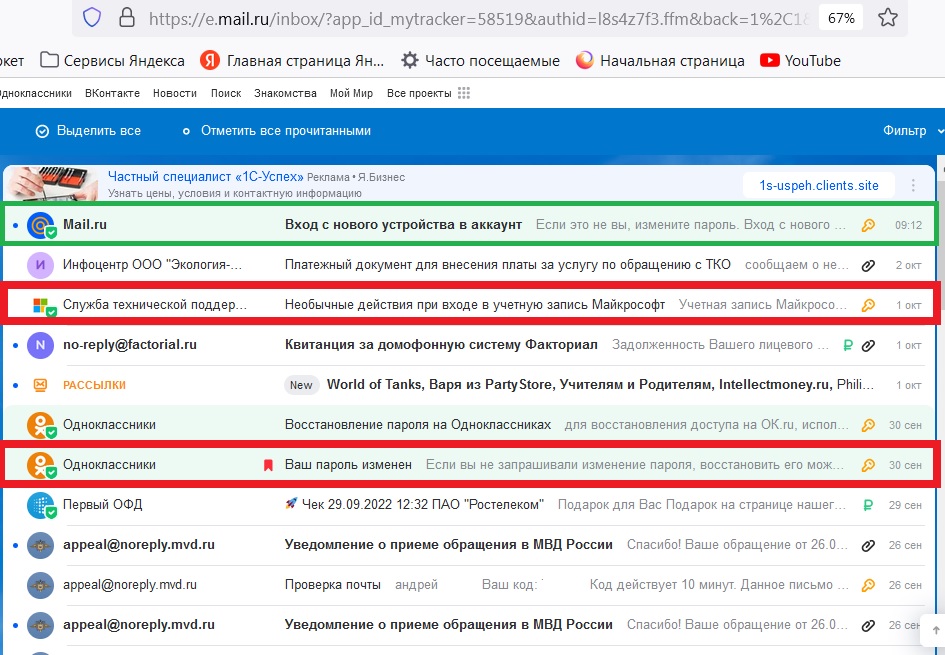This screenshot has width=945, height=655.
Task: Open Поиск in the portal bar
Action: (x=226, y=93)
